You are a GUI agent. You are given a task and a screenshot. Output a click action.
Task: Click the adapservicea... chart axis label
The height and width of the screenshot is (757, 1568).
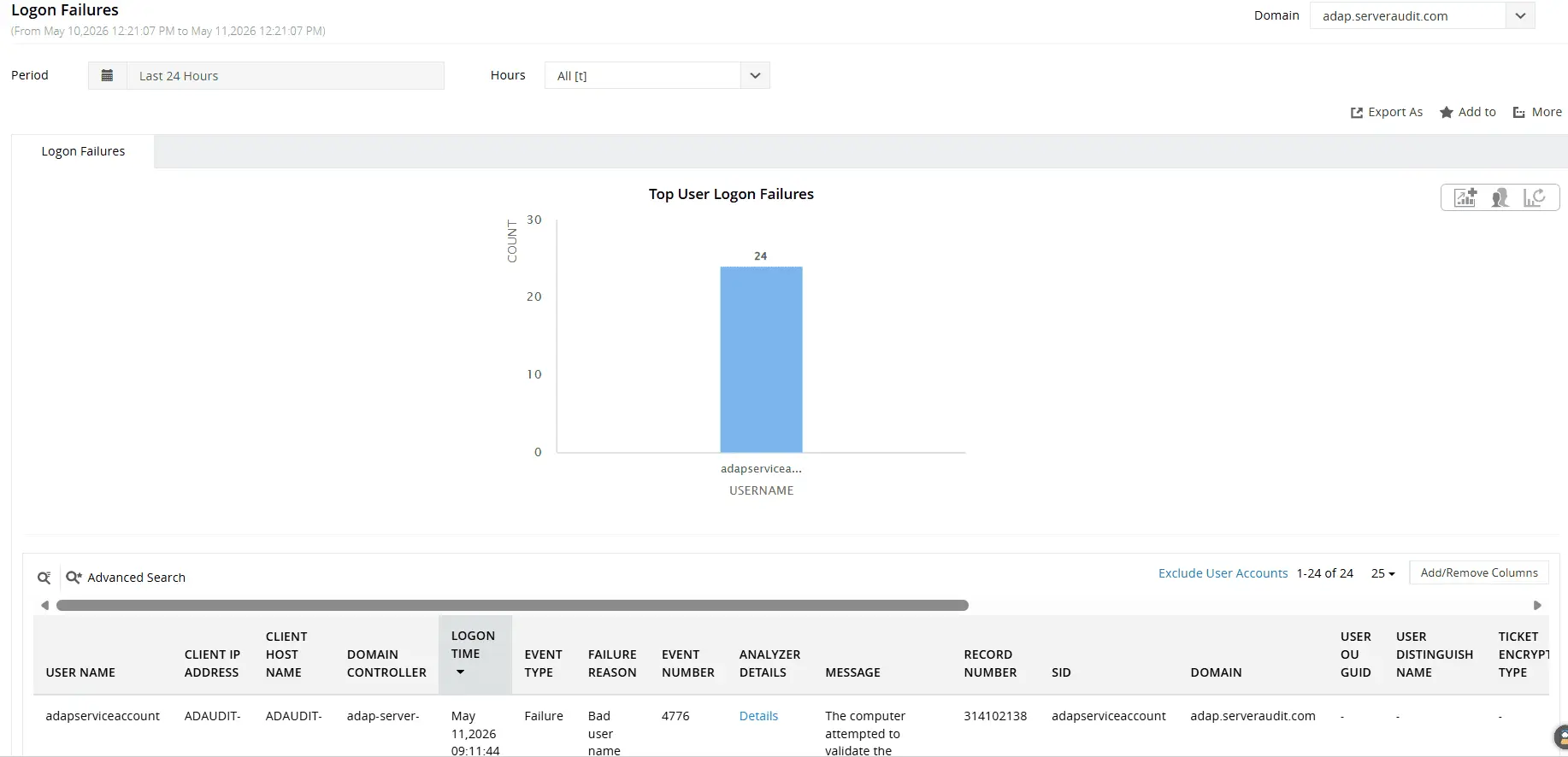coord(761,468)
